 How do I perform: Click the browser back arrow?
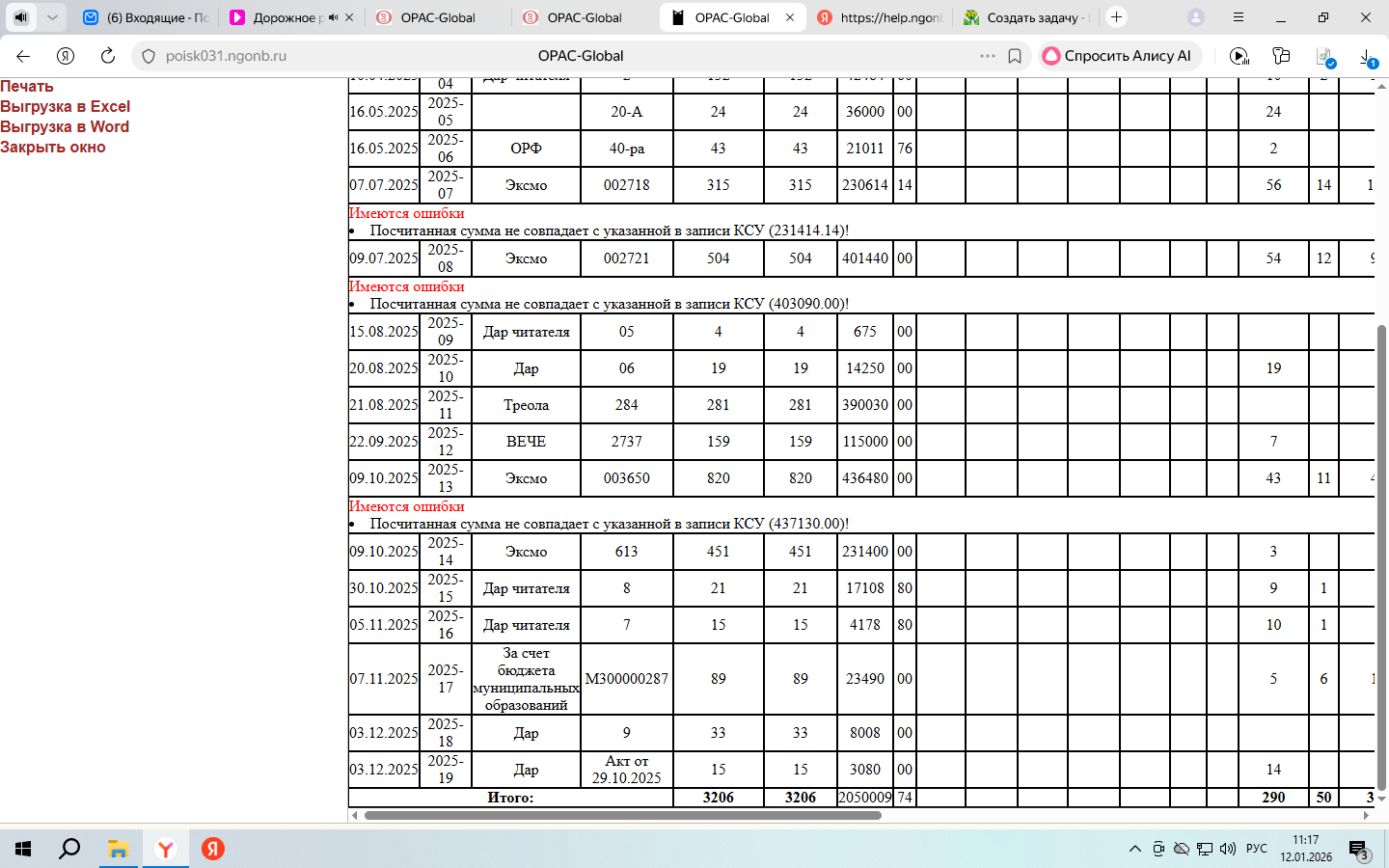23,56
